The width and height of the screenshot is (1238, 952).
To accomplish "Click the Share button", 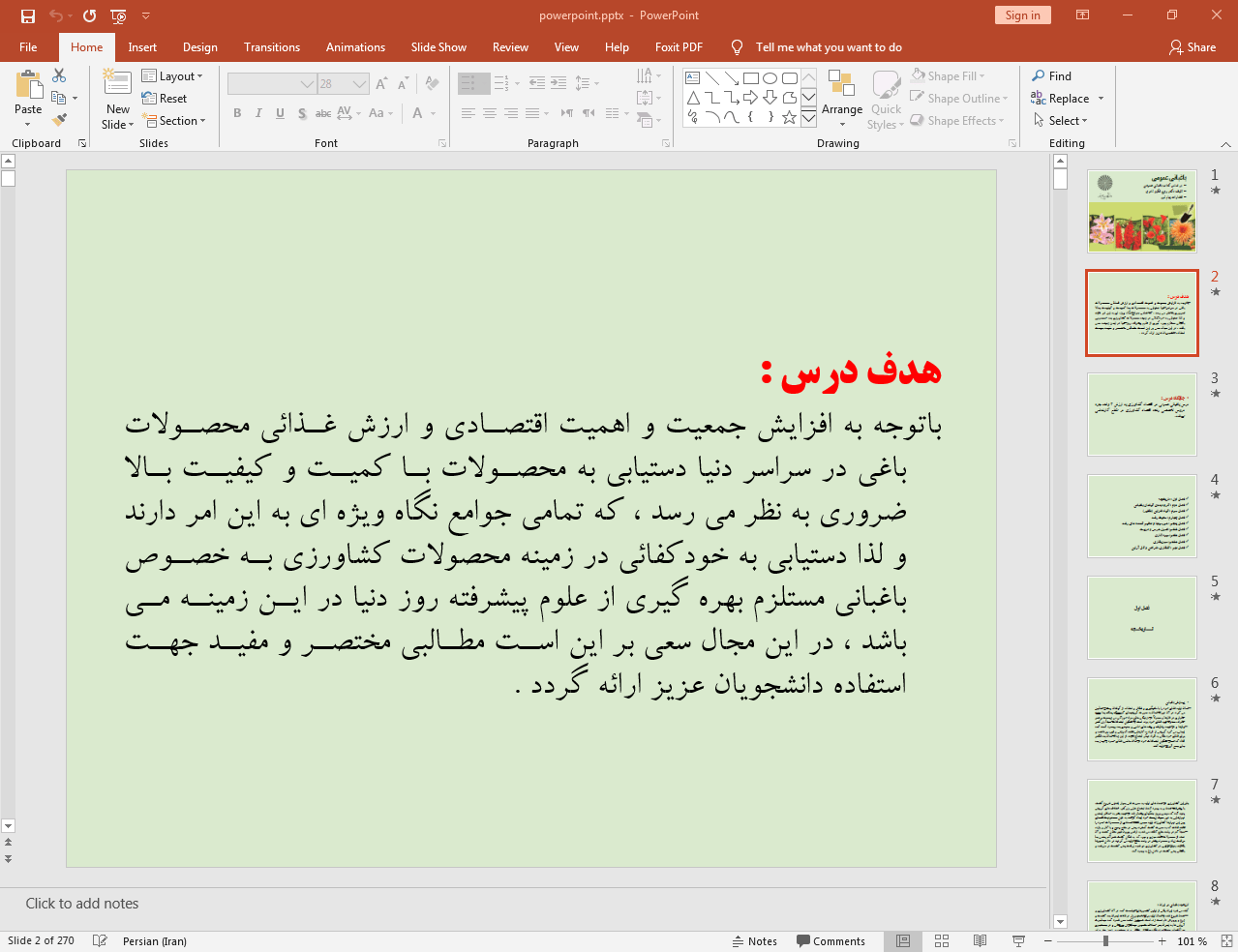I will [x=1193, y=47].
